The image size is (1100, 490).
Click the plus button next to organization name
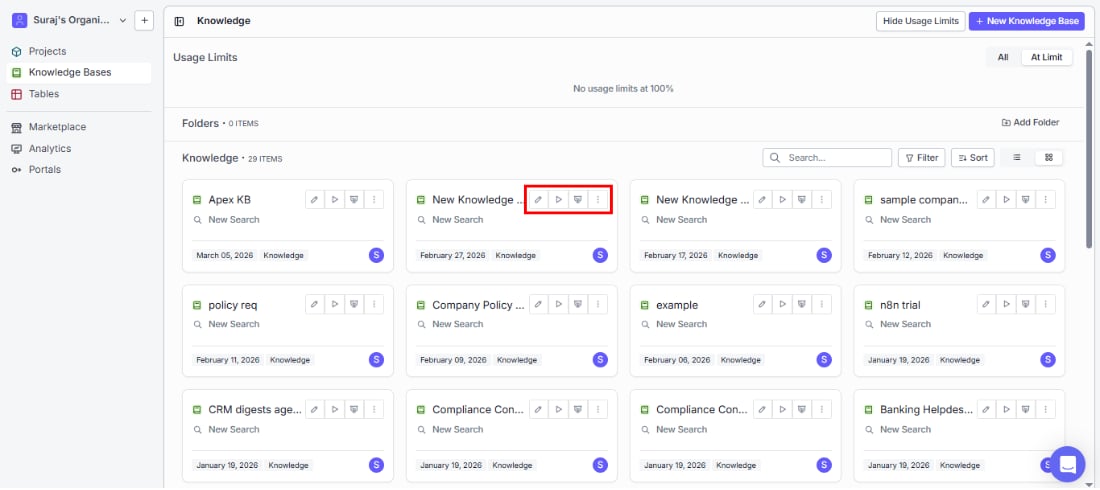click(x=144, y=20)
